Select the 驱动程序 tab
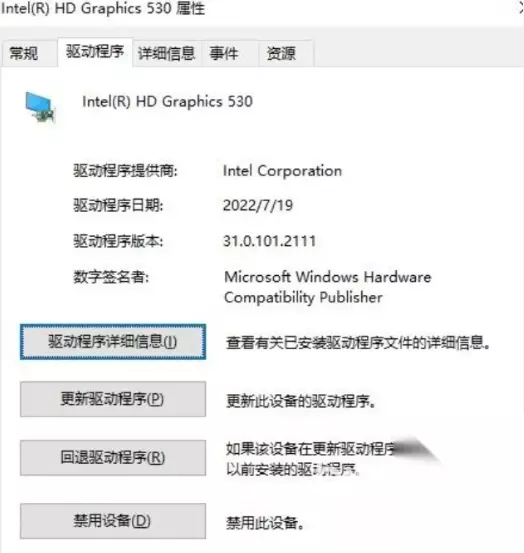Image resolution: width=524 pixels, height=553 pixels. coord(95,52)
